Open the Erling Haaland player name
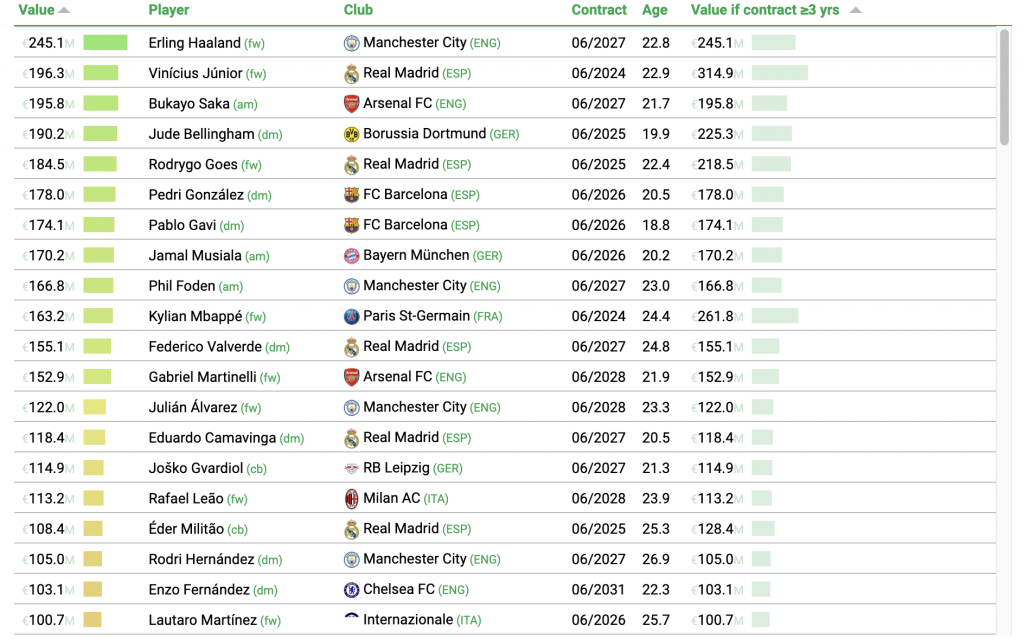Viewport: 1024px width, 639px height. tap(194, 43)
